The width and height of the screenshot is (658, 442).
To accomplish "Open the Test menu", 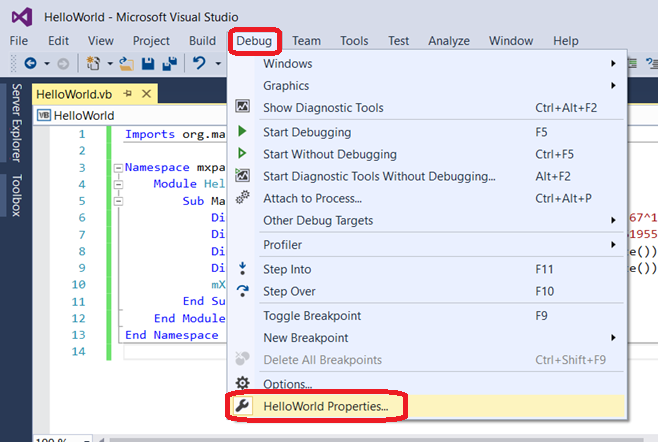I will coord(398,41).
